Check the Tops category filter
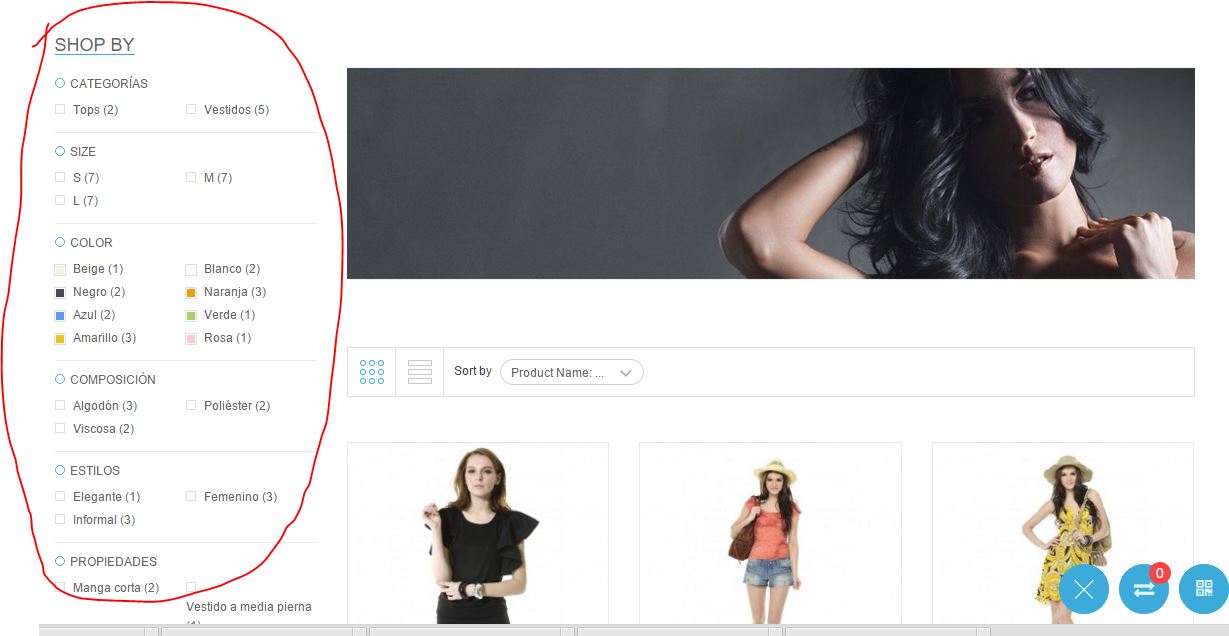Screen dimensions: 1229x636 click(60, 110)
